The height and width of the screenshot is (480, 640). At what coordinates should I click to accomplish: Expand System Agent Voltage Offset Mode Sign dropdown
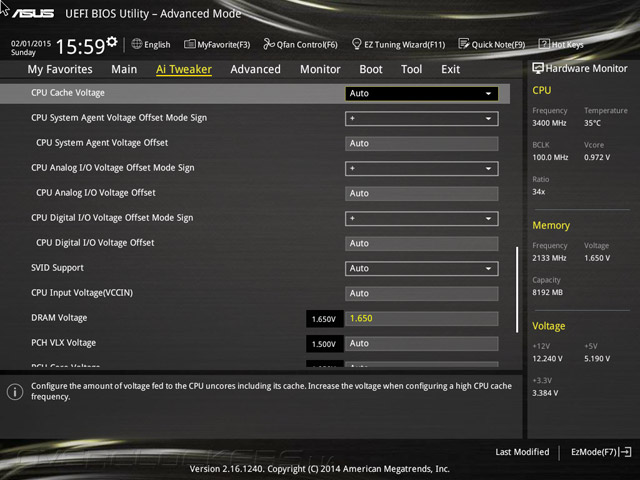[422, 118]
